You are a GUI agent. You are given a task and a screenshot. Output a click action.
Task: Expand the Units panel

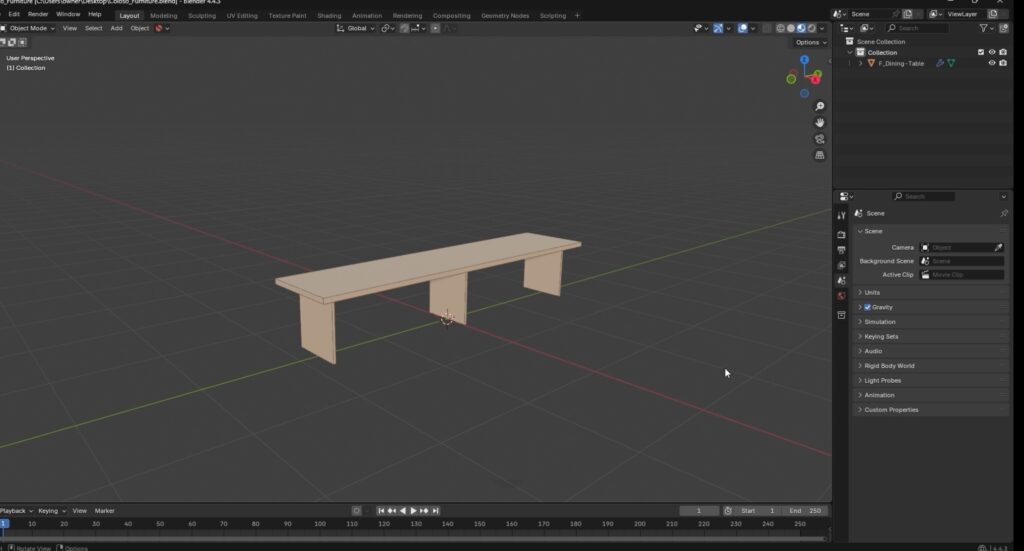pos(931,292)
